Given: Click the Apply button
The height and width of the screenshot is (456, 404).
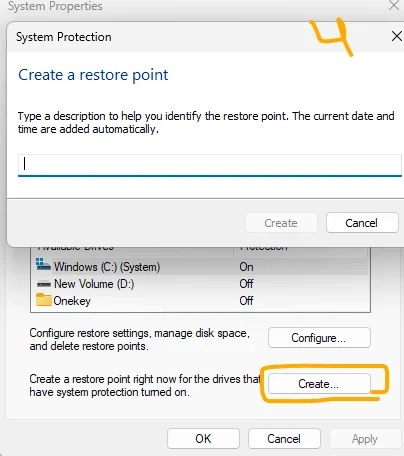Looking at the screenshot, I should (x=365, y=439).
